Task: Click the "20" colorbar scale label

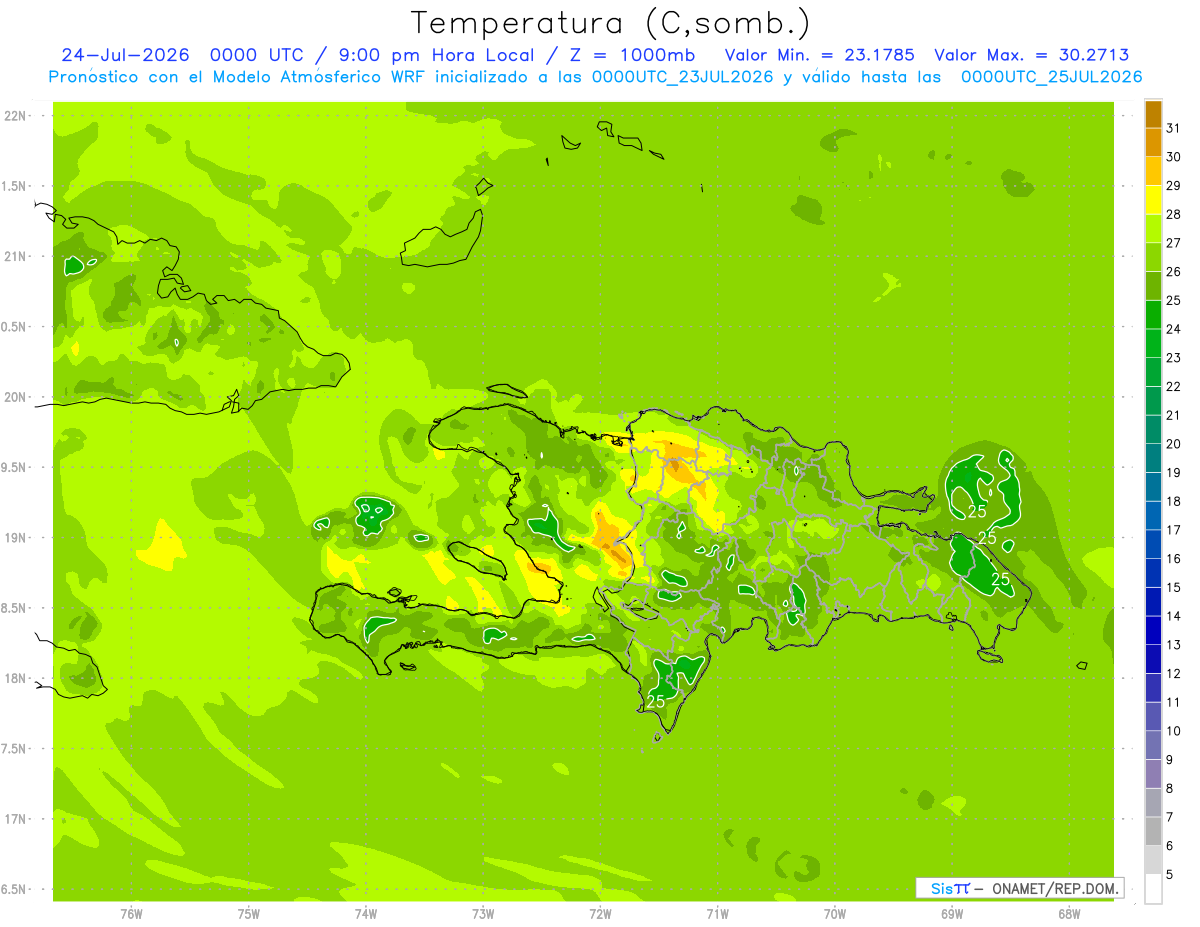Action: click(1173, 444)
